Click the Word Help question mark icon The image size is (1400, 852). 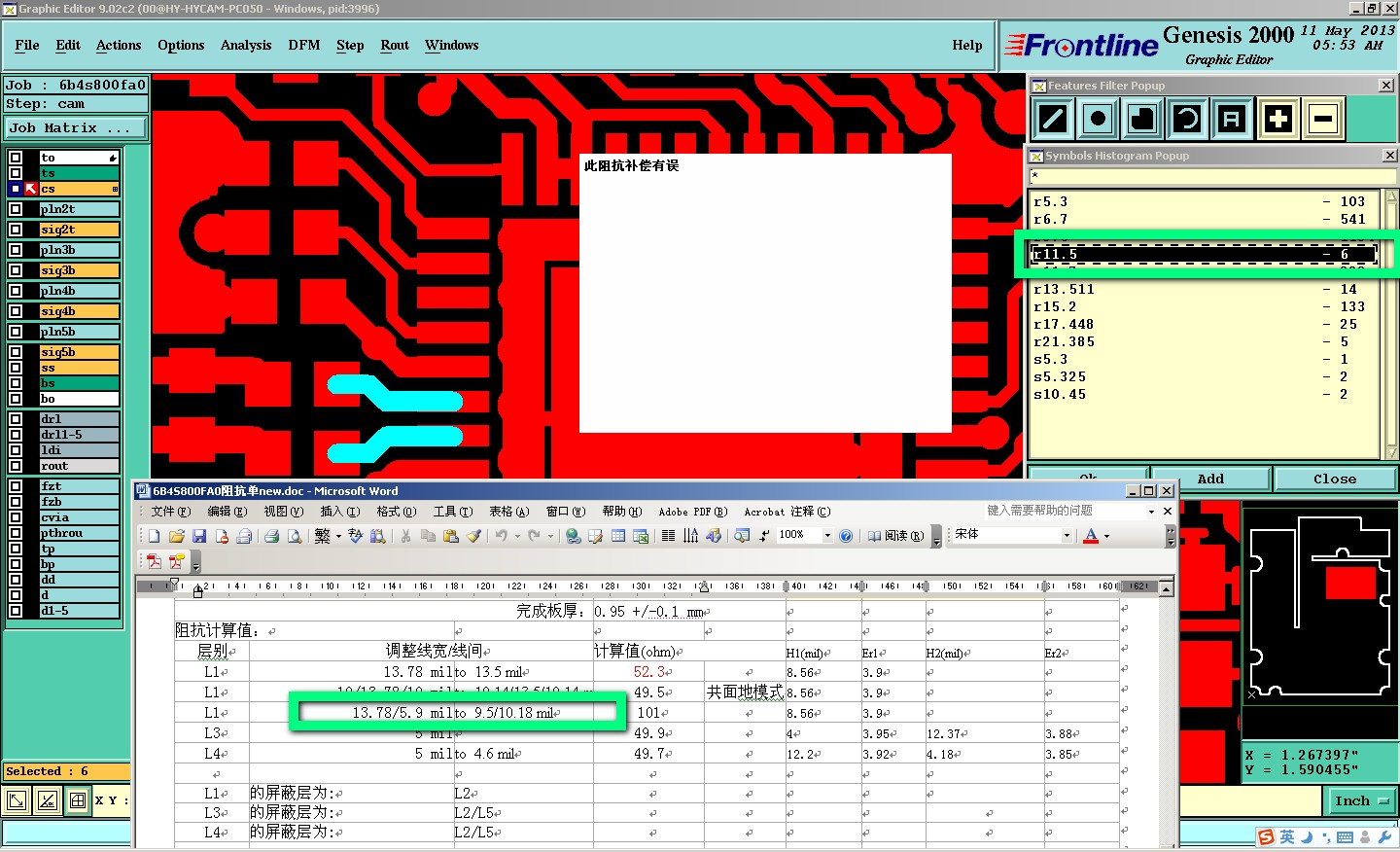pos(846,536)
